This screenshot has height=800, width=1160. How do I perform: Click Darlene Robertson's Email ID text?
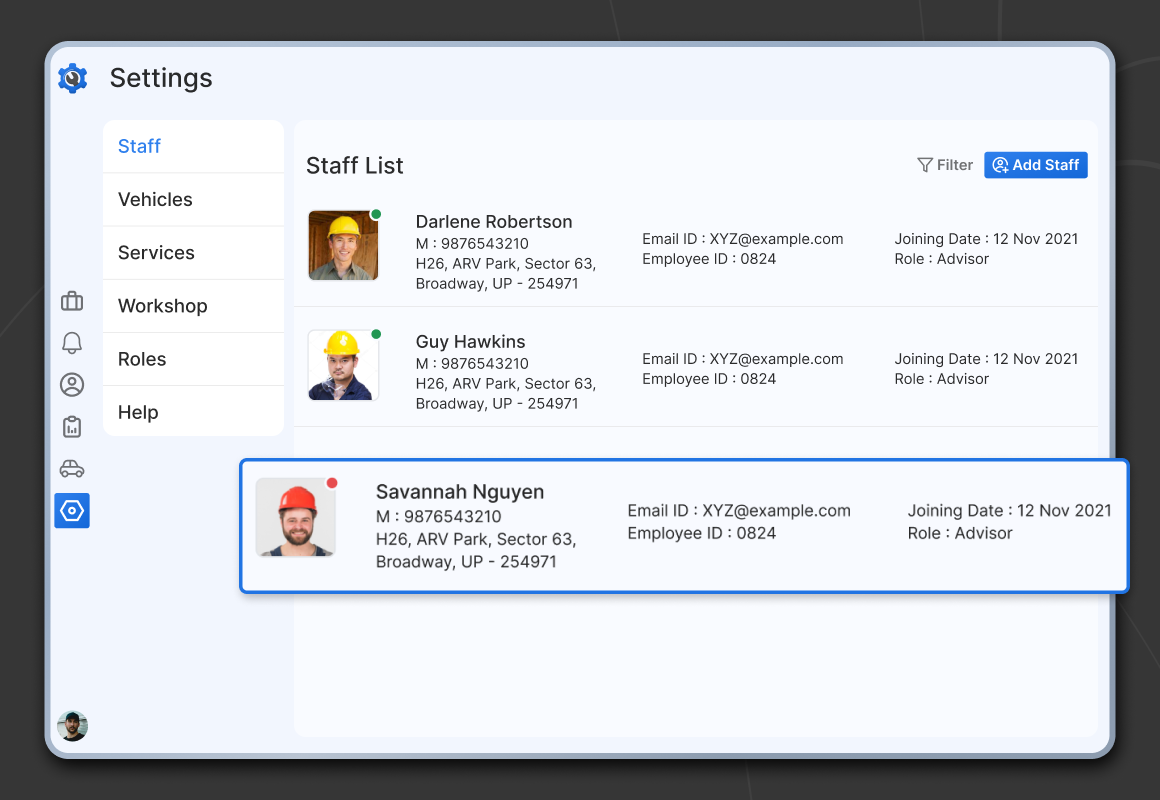pos(743,239)
